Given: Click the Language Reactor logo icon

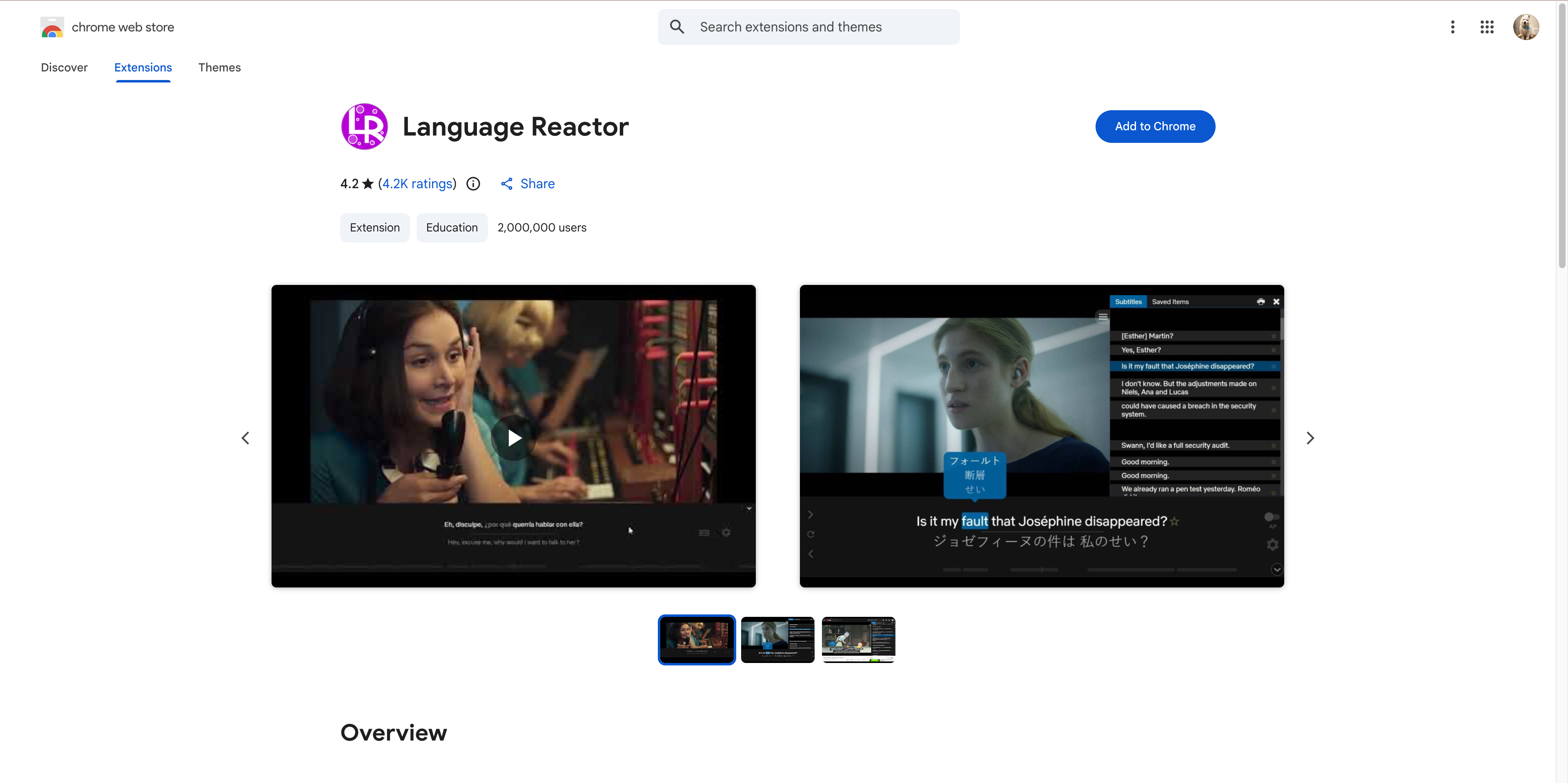Looking at the screenshot, I should [x=364, y=127].
